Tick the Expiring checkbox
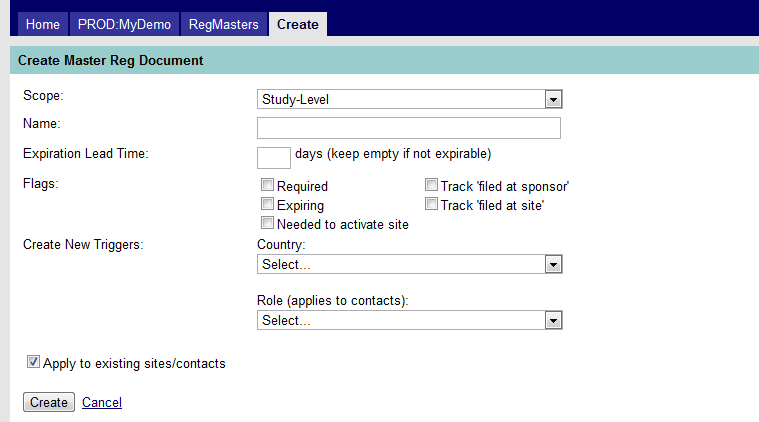 [x=267, y=204]
